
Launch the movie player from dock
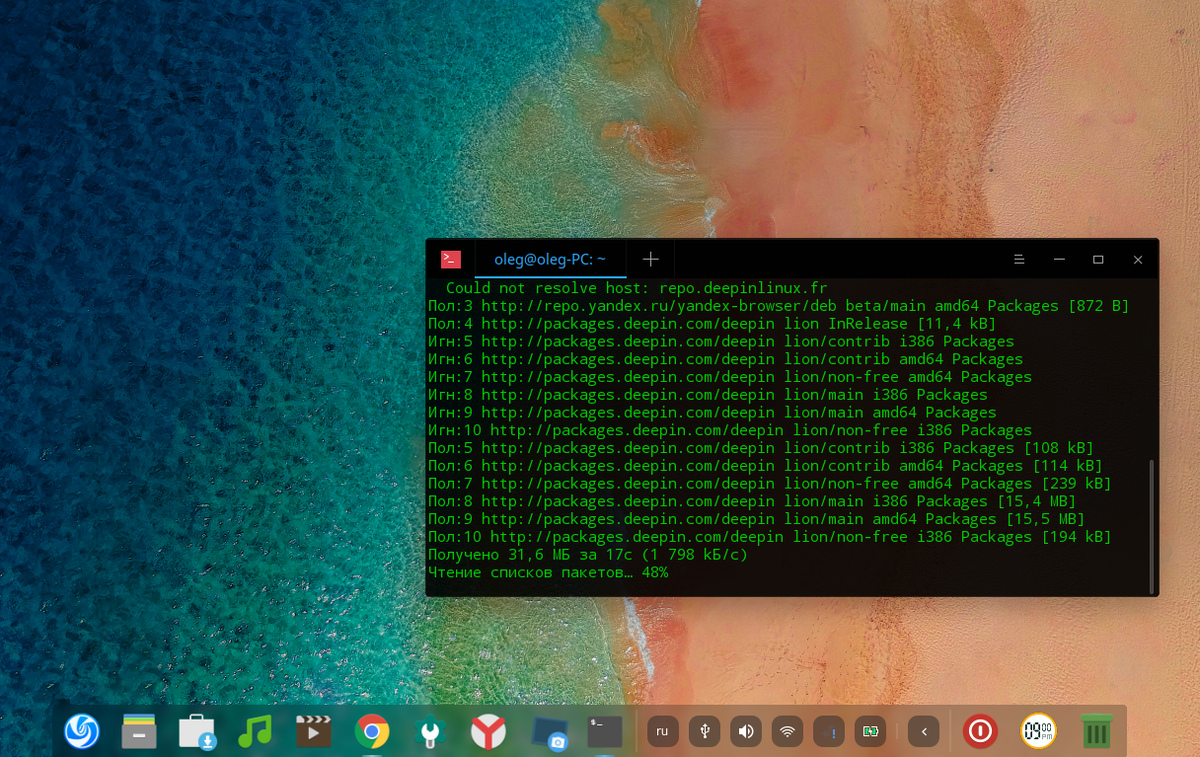click(313, 732)
